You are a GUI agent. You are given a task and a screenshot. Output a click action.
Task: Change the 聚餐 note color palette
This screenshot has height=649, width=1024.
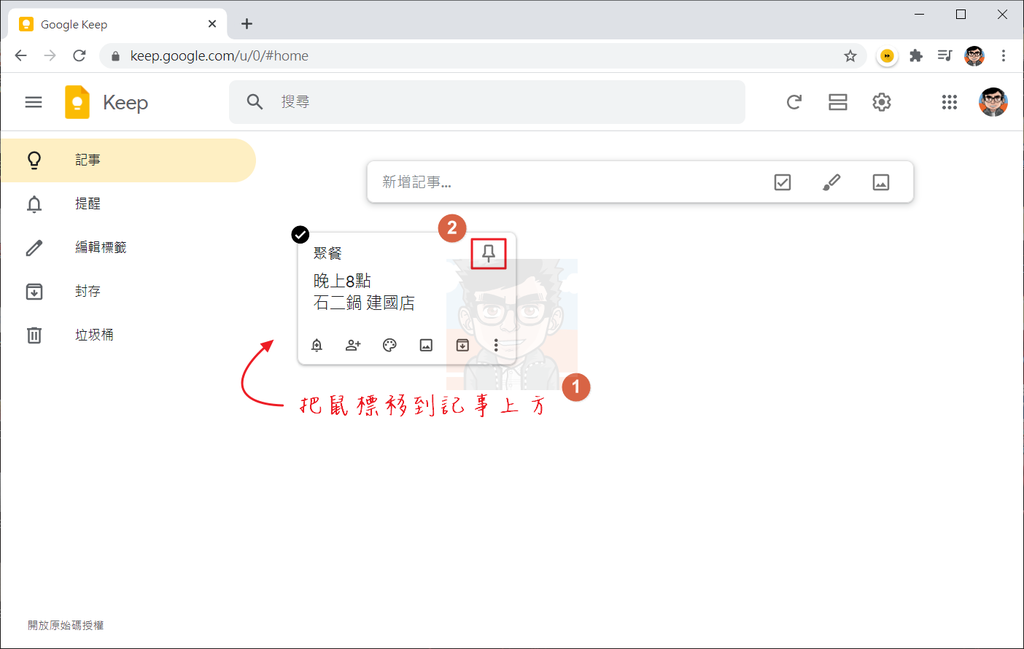tap(389, 345)
